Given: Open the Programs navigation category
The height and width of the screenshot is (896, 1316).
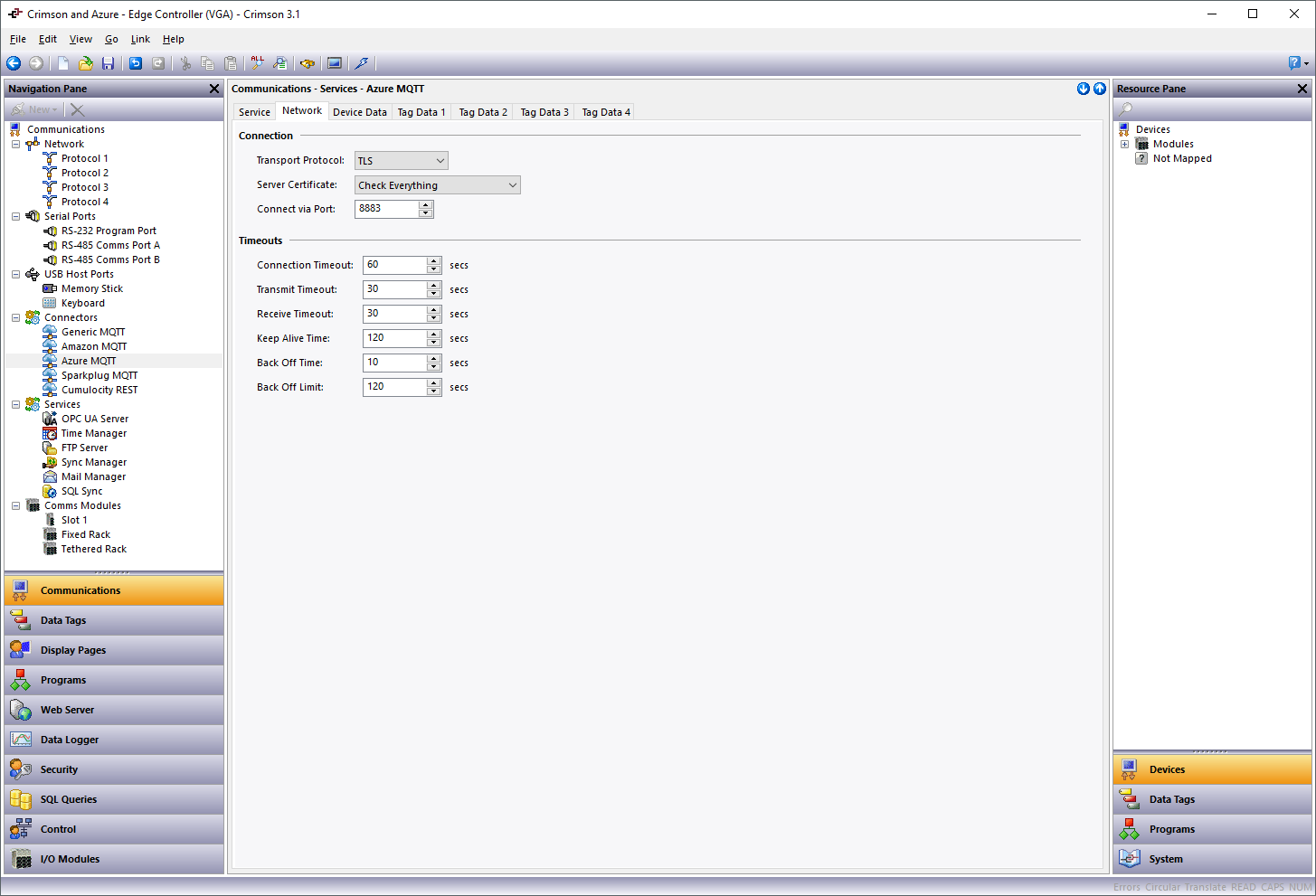Looking at the screenshot, I should pos(114,680).
